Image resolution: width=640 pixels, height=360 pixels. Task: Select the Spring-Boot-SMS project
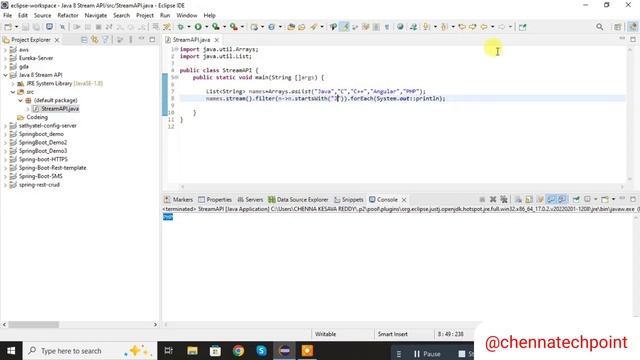click(40, 176)
